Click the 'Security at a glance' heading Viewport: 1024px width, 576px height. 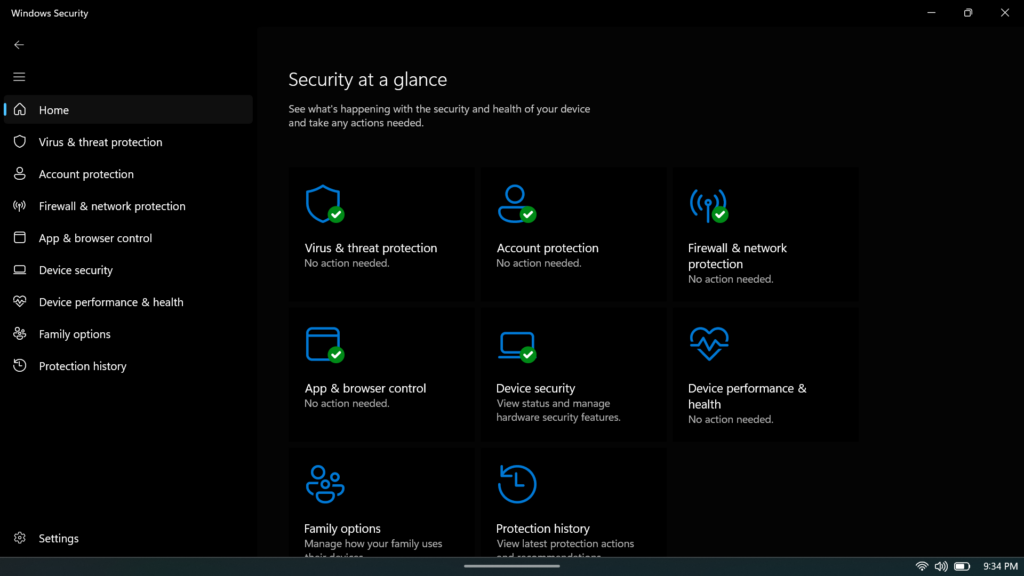click(368, 80)
